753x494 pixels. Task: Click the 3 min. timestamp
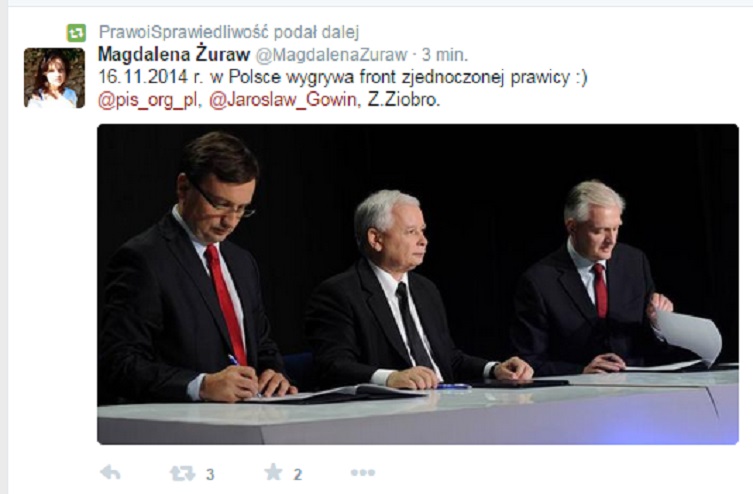tap(445, 55)
